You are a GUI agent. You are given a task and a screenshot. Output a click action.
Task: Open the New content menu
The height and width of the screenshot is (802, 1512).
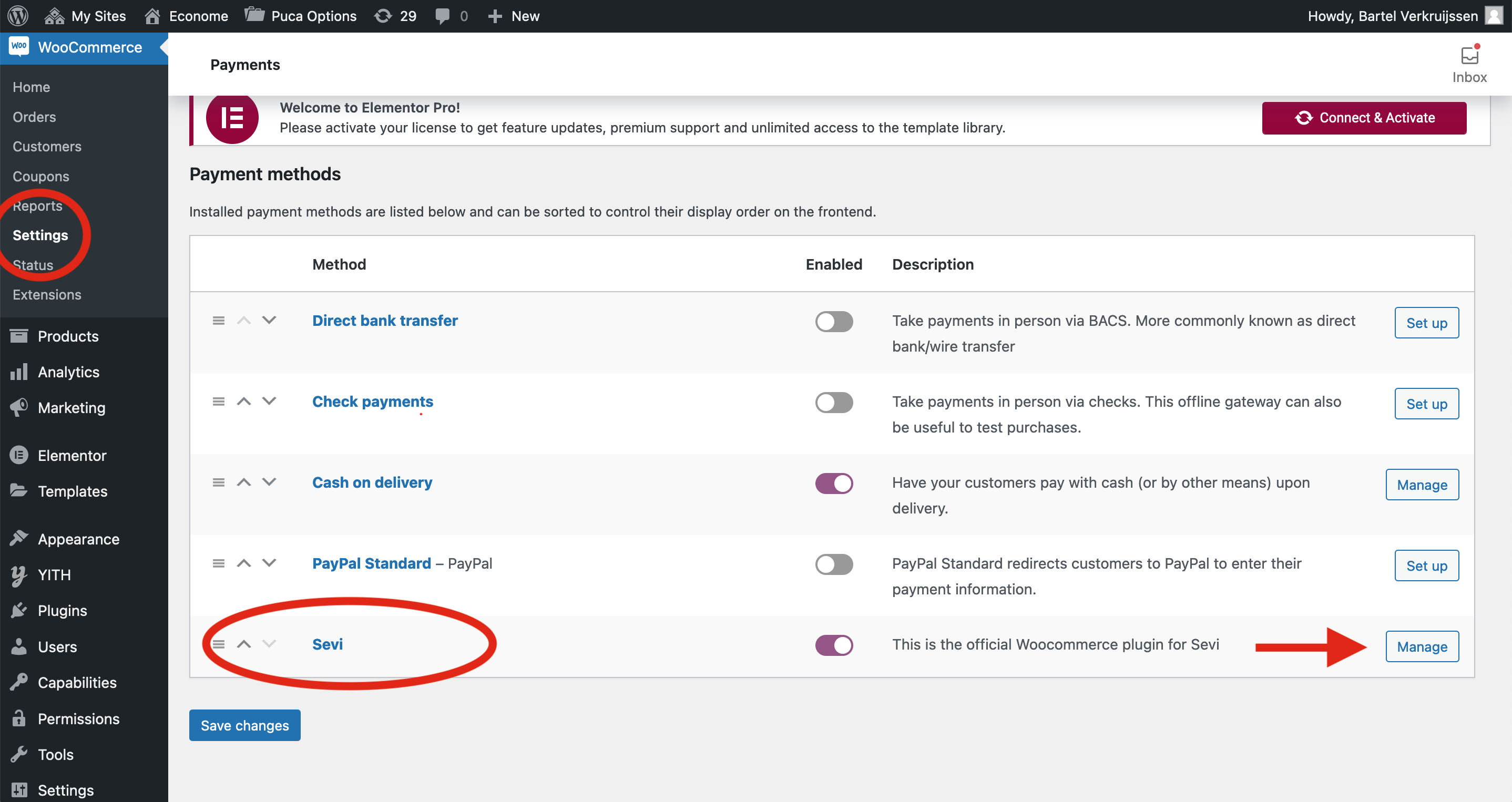coord(514,16)
